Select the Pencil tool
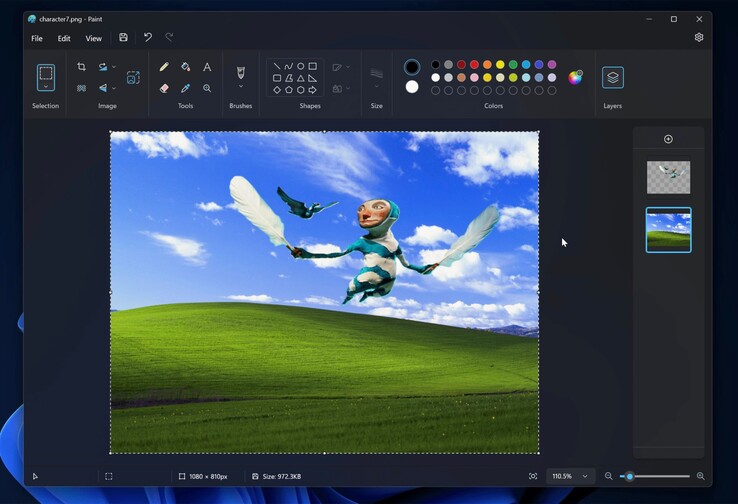This screenshot has height=504, width=738. coord(164,67)
